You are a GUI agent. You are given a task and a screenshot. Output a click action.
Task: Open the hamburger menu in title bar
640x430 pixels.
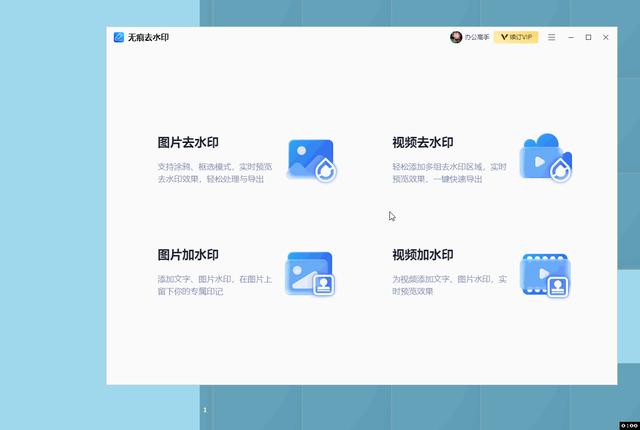click(x=551, y=37)
